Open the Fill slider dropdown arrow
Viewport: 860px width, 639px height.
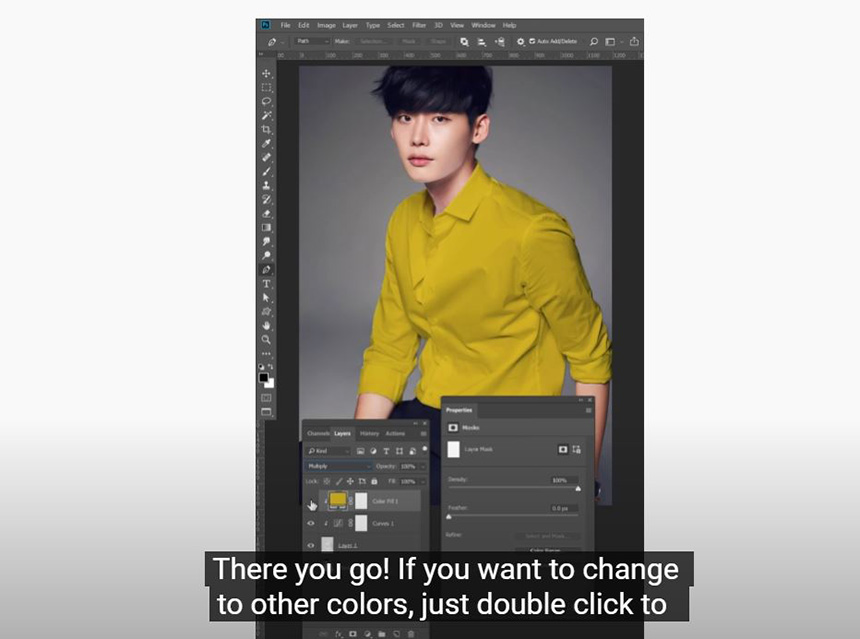coord(423,482)
